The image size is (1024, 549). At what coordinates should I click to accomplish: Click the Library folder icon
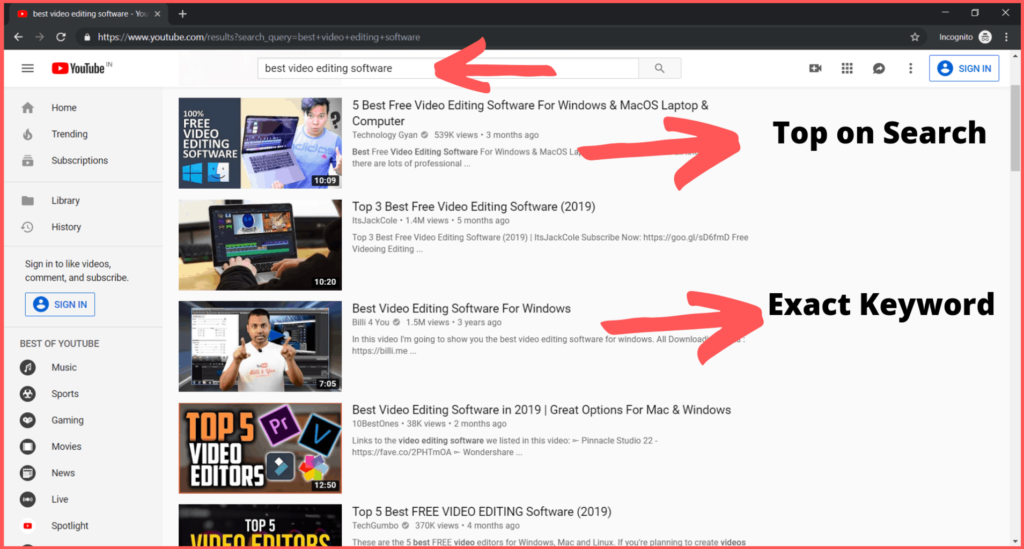[x=27, y=200]
